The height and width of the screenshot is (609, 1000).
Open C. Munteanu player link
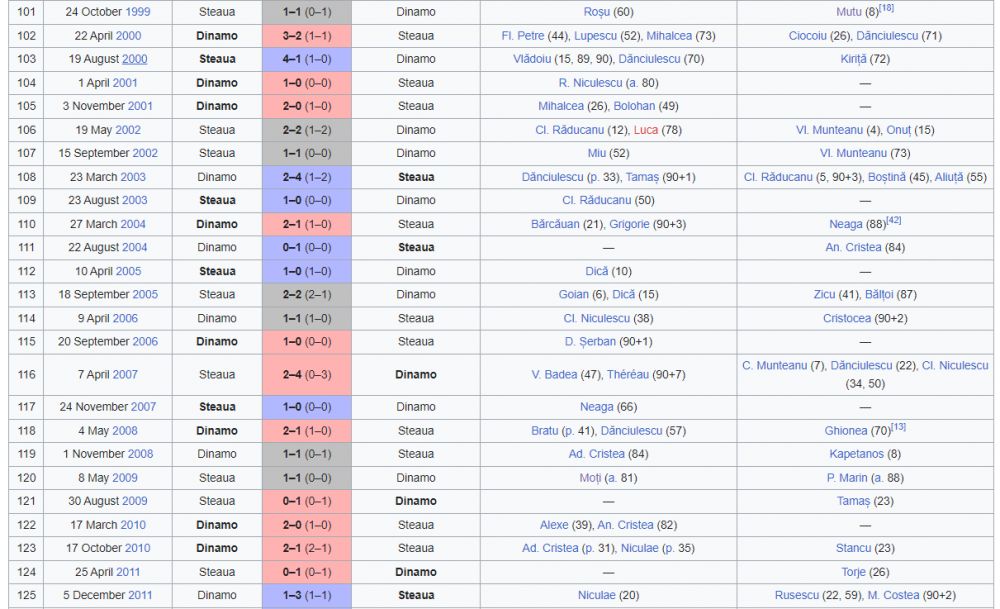click(774, 366)
